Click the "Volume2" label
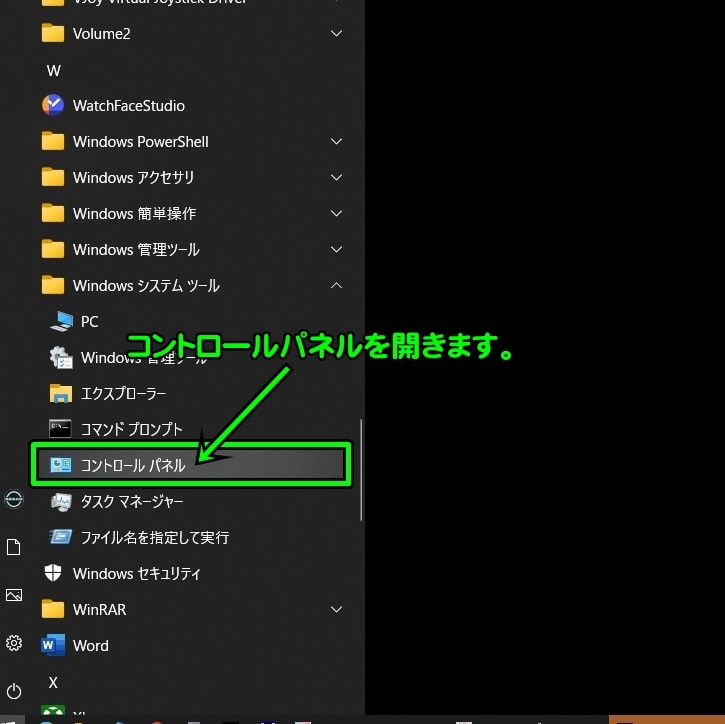Viewport: 725px width, 724px height. (101, 34)
